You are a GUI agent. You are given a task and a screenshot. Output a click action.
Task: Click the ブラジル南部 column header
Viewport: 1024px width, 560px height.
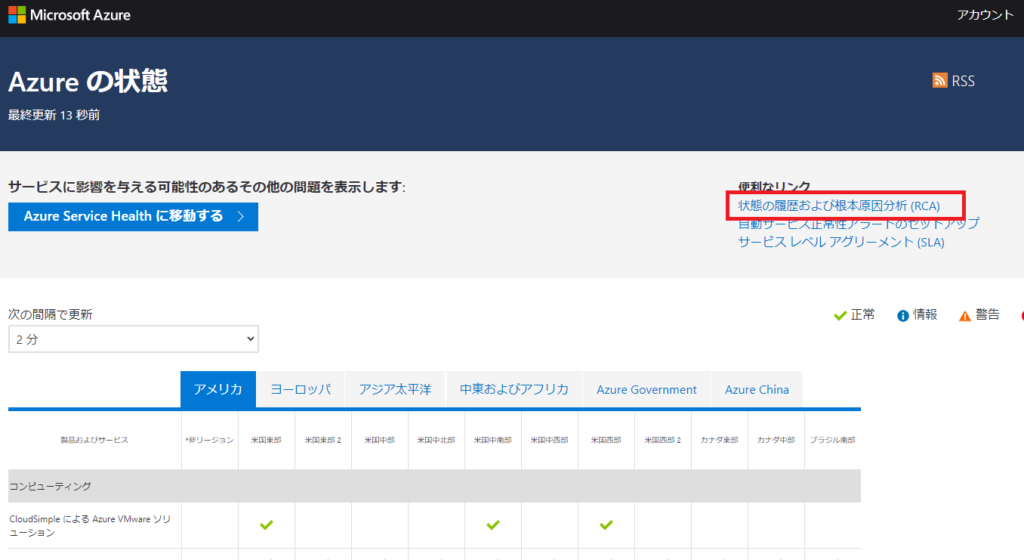click(833, 440)
